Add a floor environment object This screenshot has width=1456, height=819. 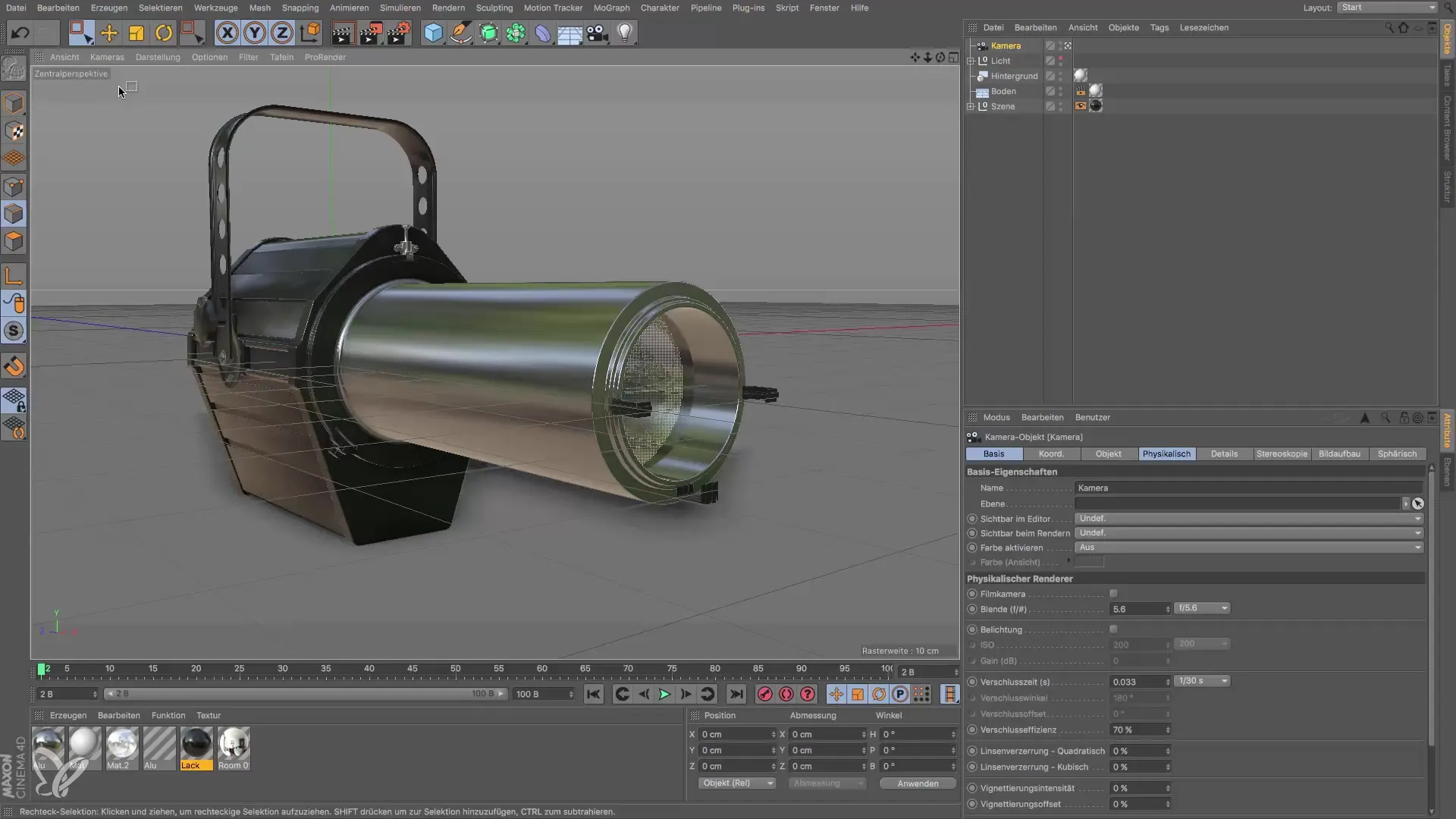pyautogui.click(x=570, y=33)
